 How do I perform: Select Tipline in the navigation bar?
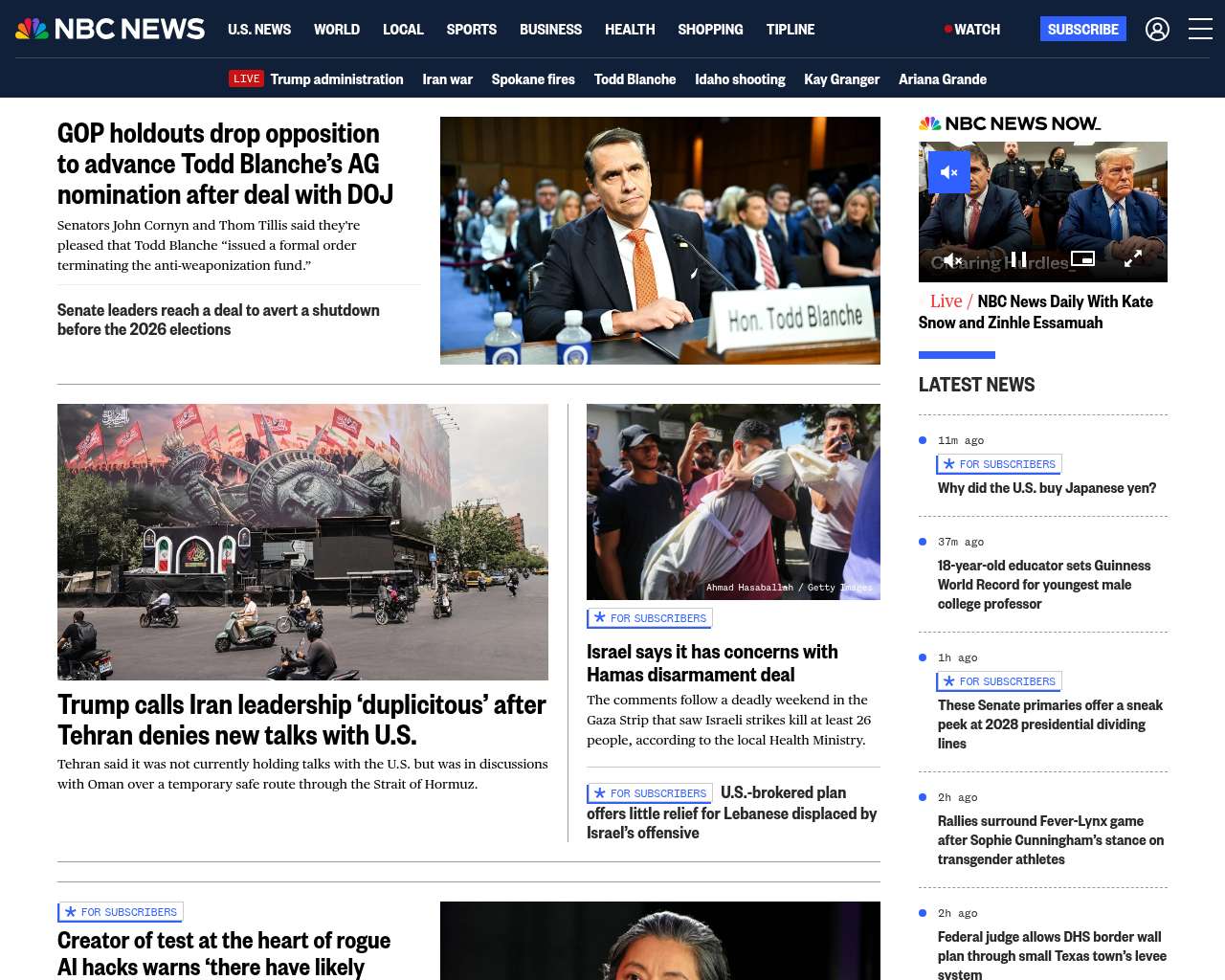791,30
